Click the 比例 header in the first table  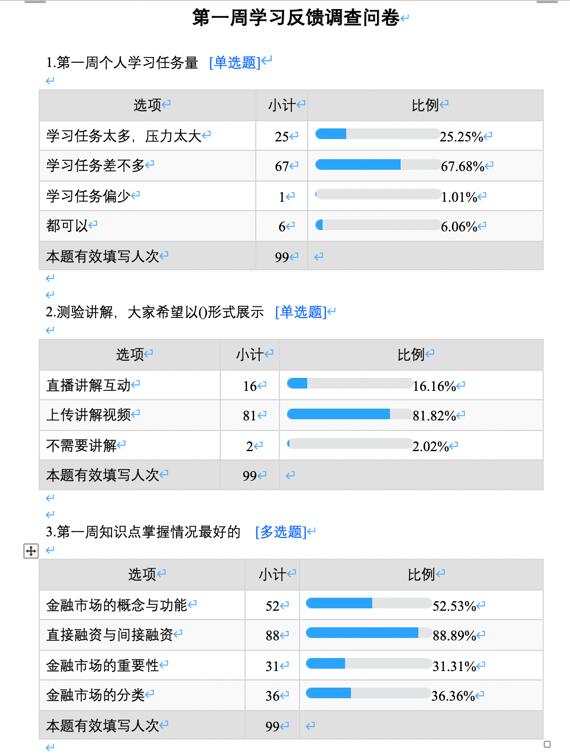pyautogui.click(x=425, y=105)
